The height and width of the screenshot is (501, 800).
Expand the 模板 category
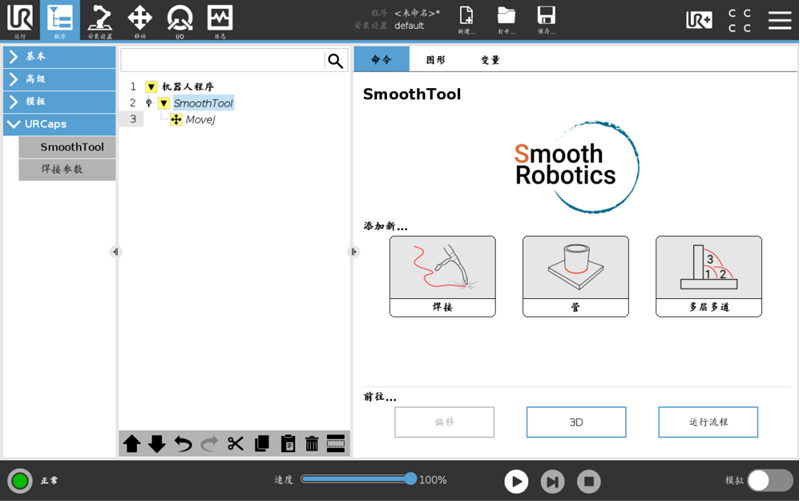click(x=59, y=102)
